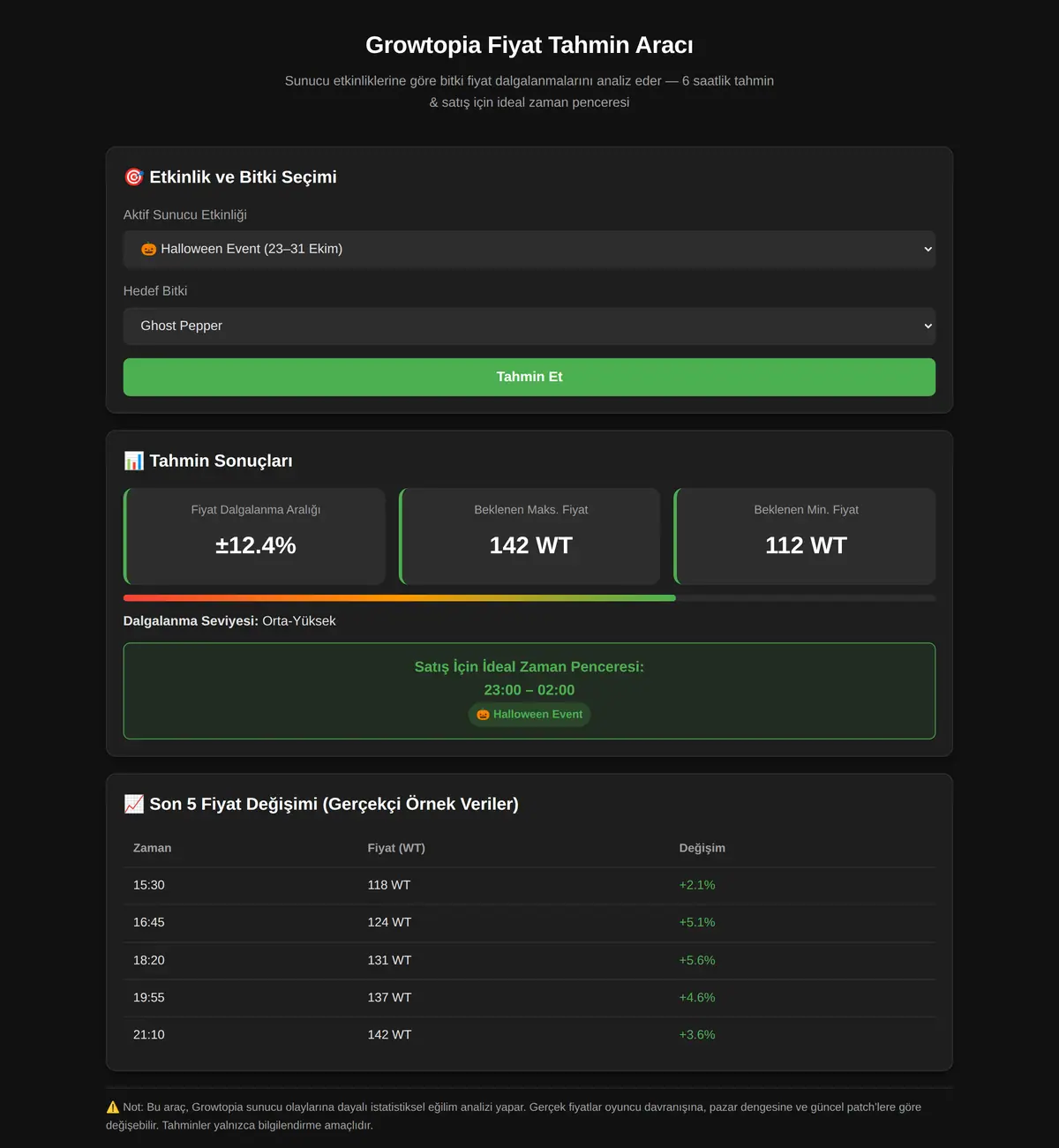Image resolution: width=1059 pixels, height=1148 pixels.
Task: Click the +2.1% change value
Action: click(697, 885)
